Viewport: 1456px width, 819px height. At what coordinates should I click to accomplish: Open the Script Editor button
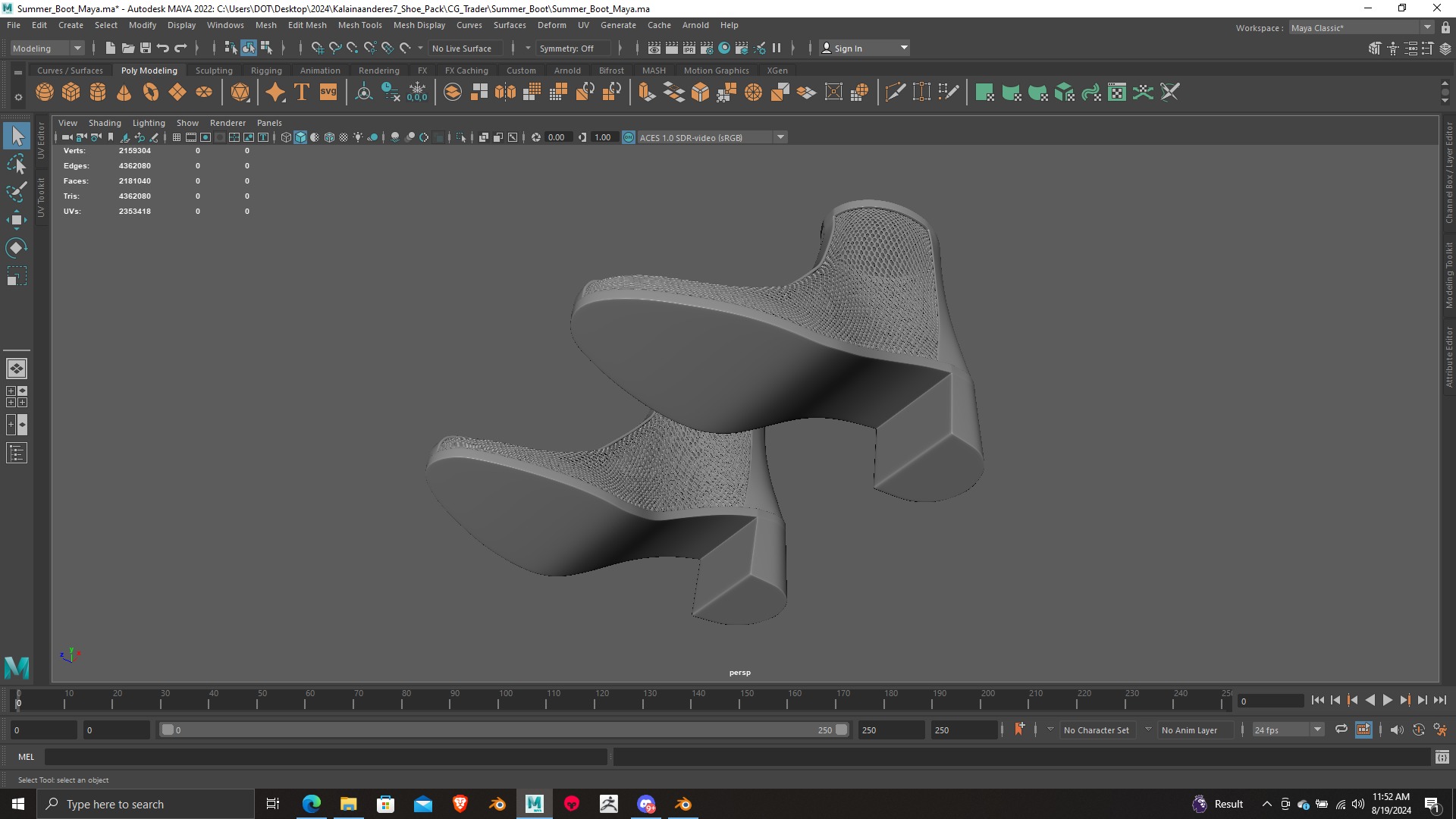tap(1442, 757)
